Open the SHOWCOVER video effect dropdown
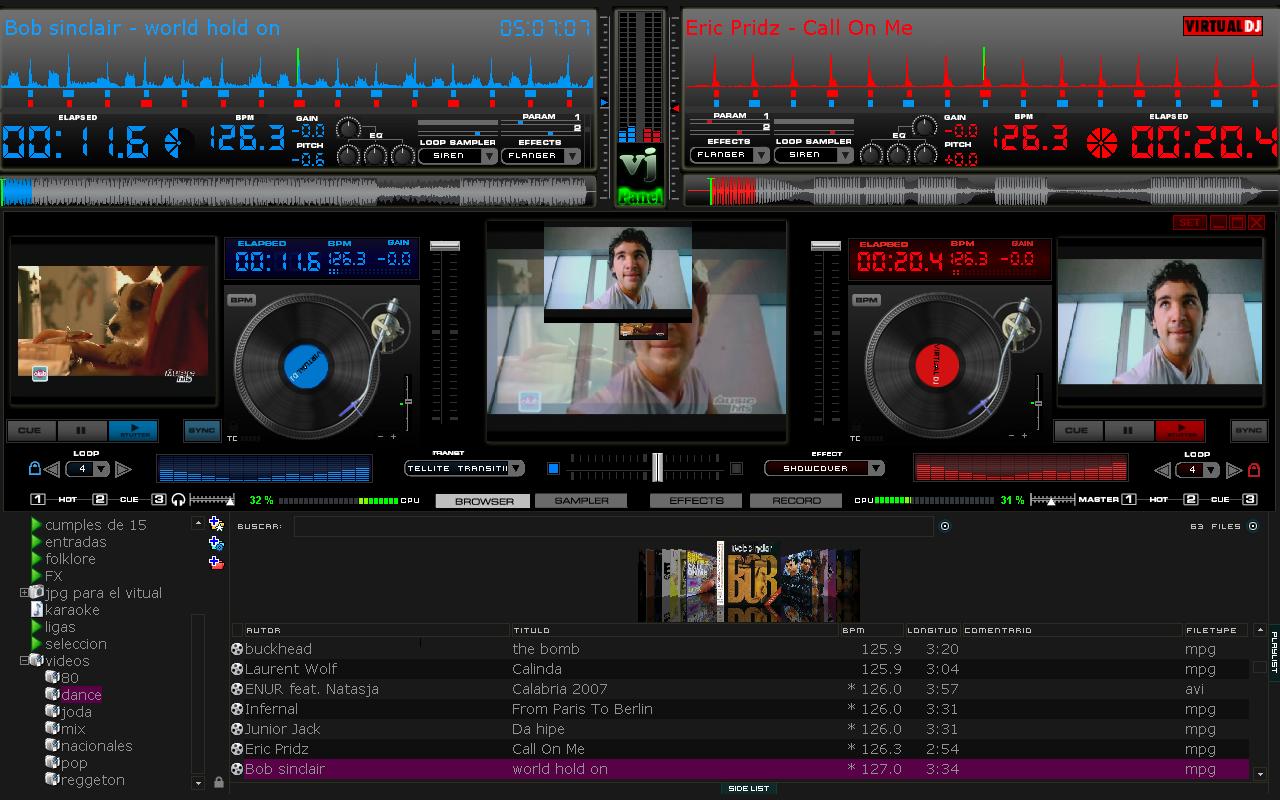1280x800 pixels. (824, 468)
